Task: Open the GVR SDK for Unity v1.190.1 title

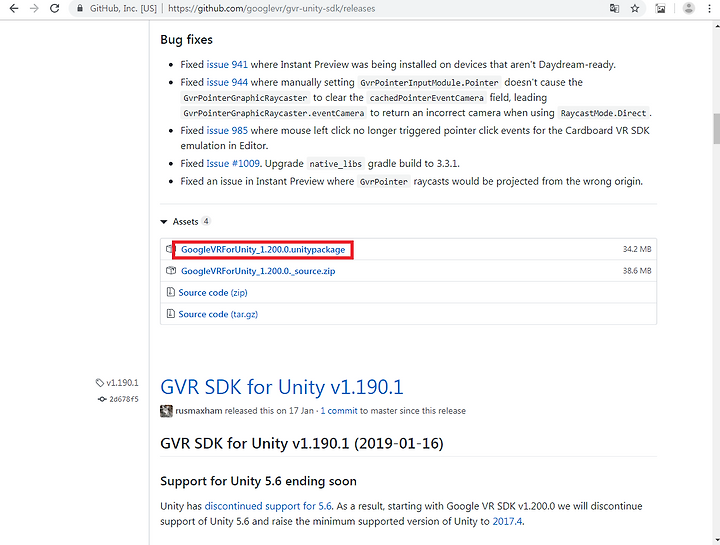Action: (281, 387)
